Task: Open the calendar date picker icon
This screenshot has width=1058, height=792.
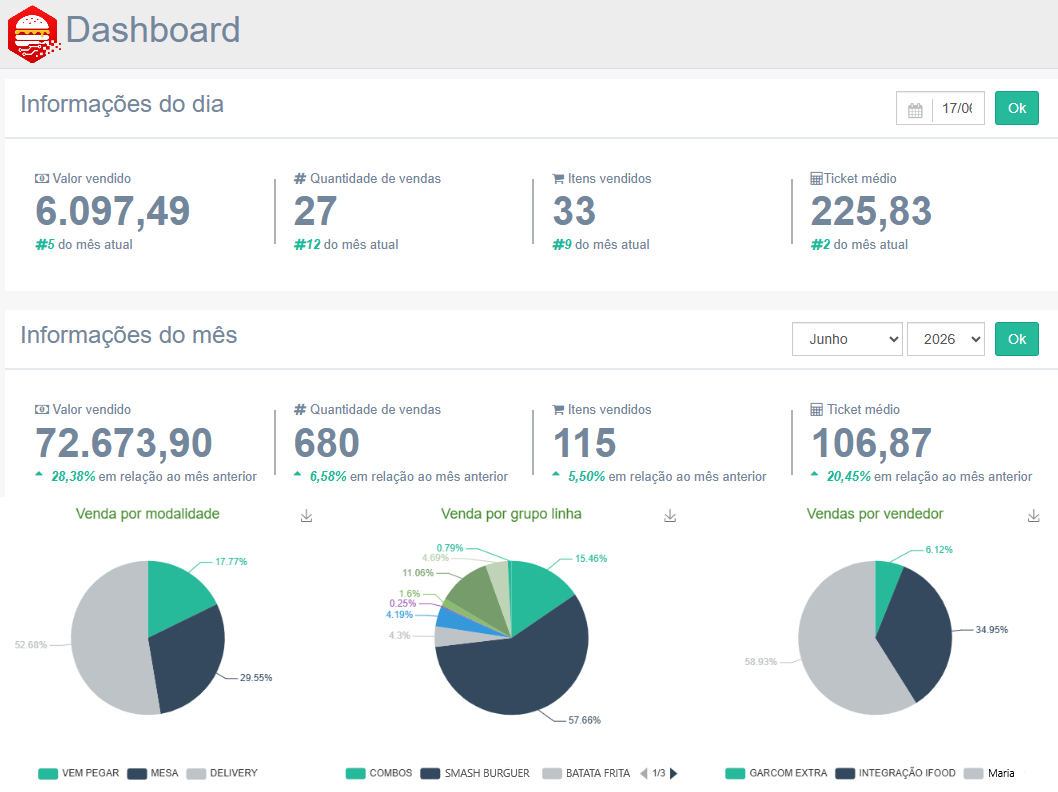Action: pos(915,109)
